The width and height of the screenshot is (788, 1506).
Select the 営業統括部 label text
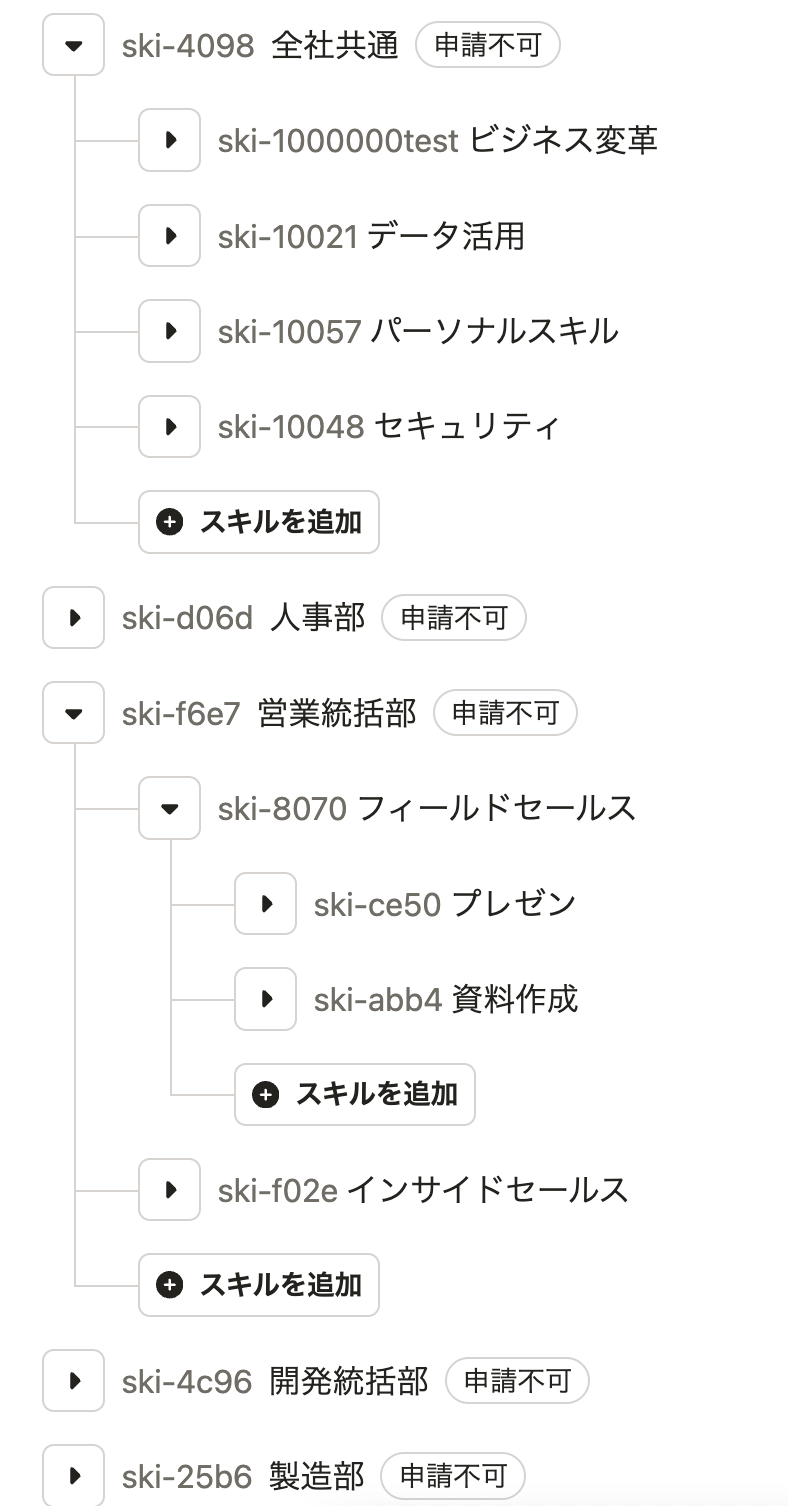336,713
